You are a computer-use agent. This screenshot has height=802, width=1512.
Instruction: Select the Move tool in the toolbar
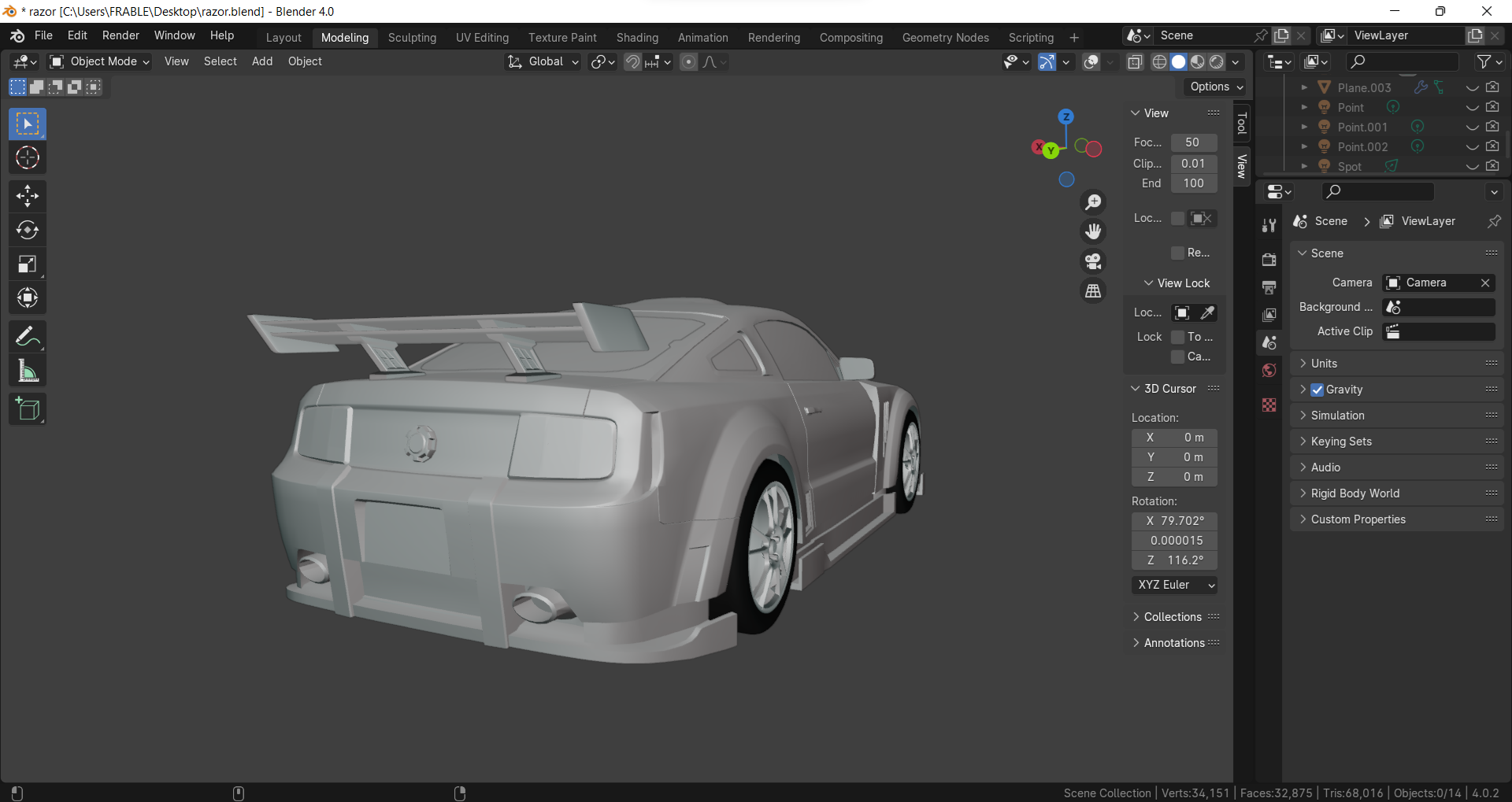pyautogui.click(x=28, y=196)
